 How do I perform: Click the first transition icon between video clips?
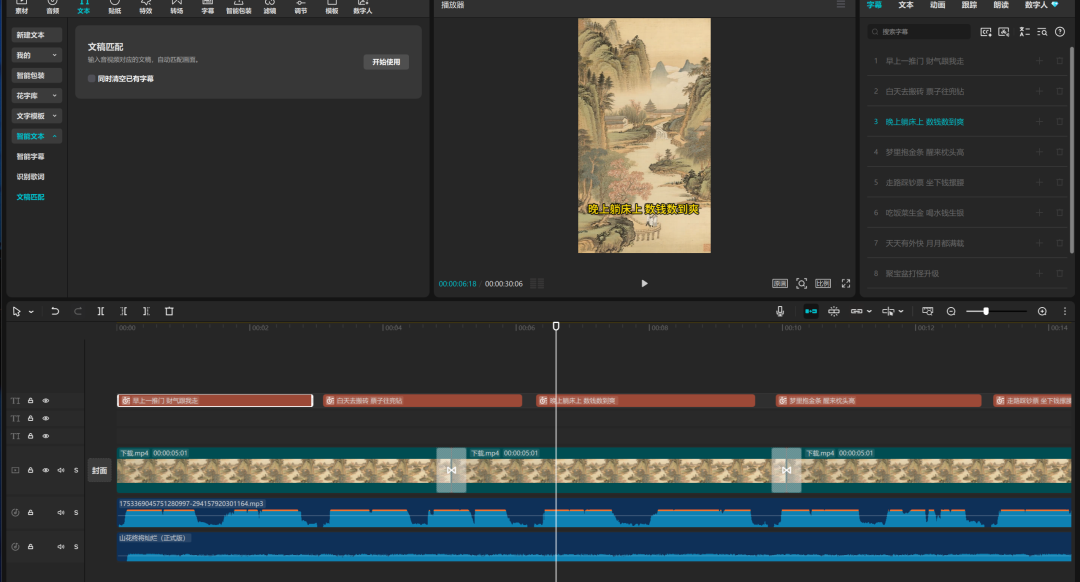[x=451, y=470]
